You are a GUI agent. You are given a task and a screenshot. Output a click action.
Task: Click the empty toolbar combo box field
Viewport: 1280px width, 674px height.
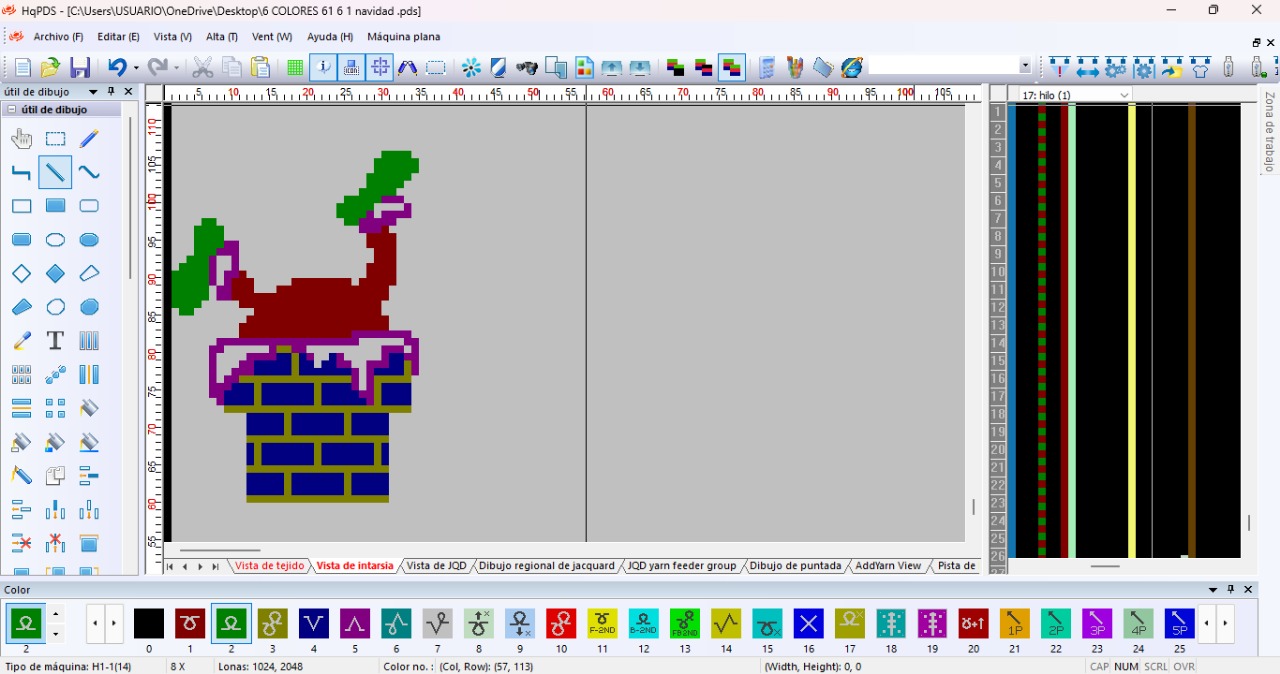[x=943, y=66]
